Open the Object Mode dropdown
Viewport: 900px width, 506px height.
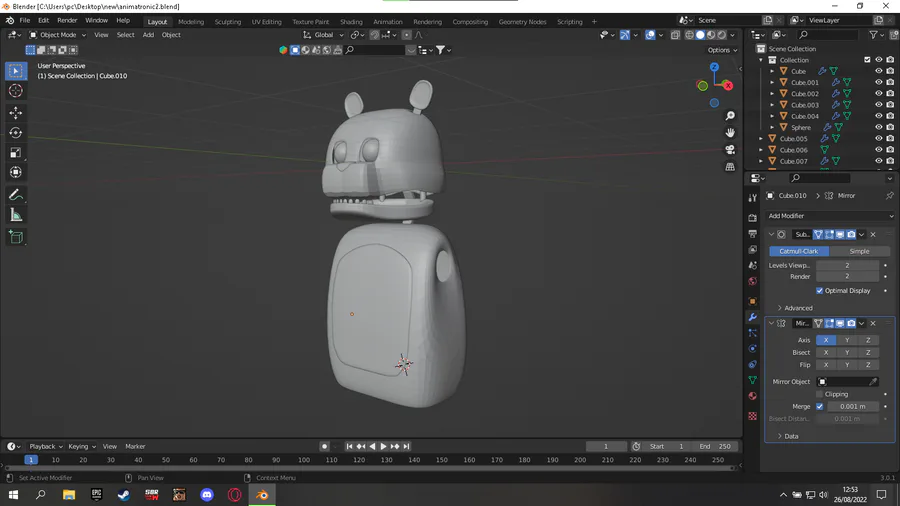[57, 35]
